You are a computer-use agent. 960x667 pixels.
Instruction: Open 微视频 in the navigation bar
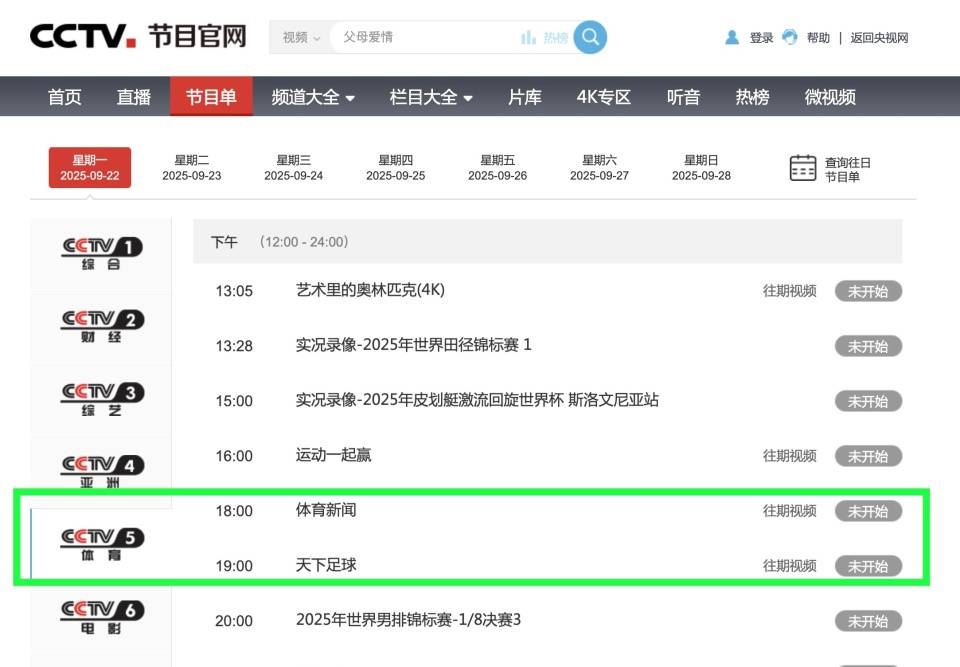tap(830, 97)
